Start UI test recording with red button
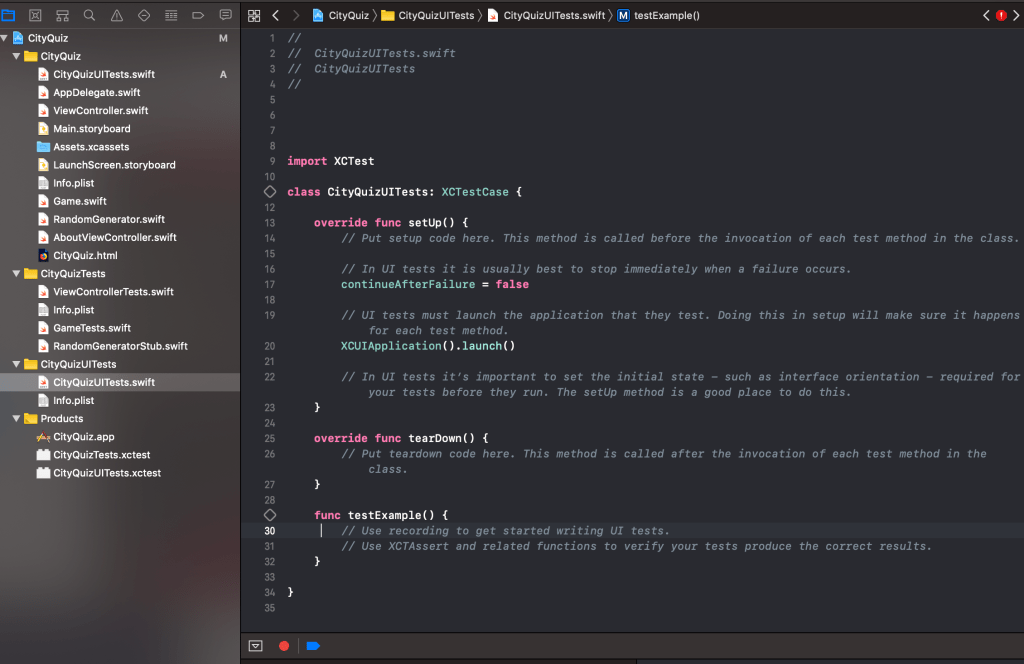 tap(284, 646)
